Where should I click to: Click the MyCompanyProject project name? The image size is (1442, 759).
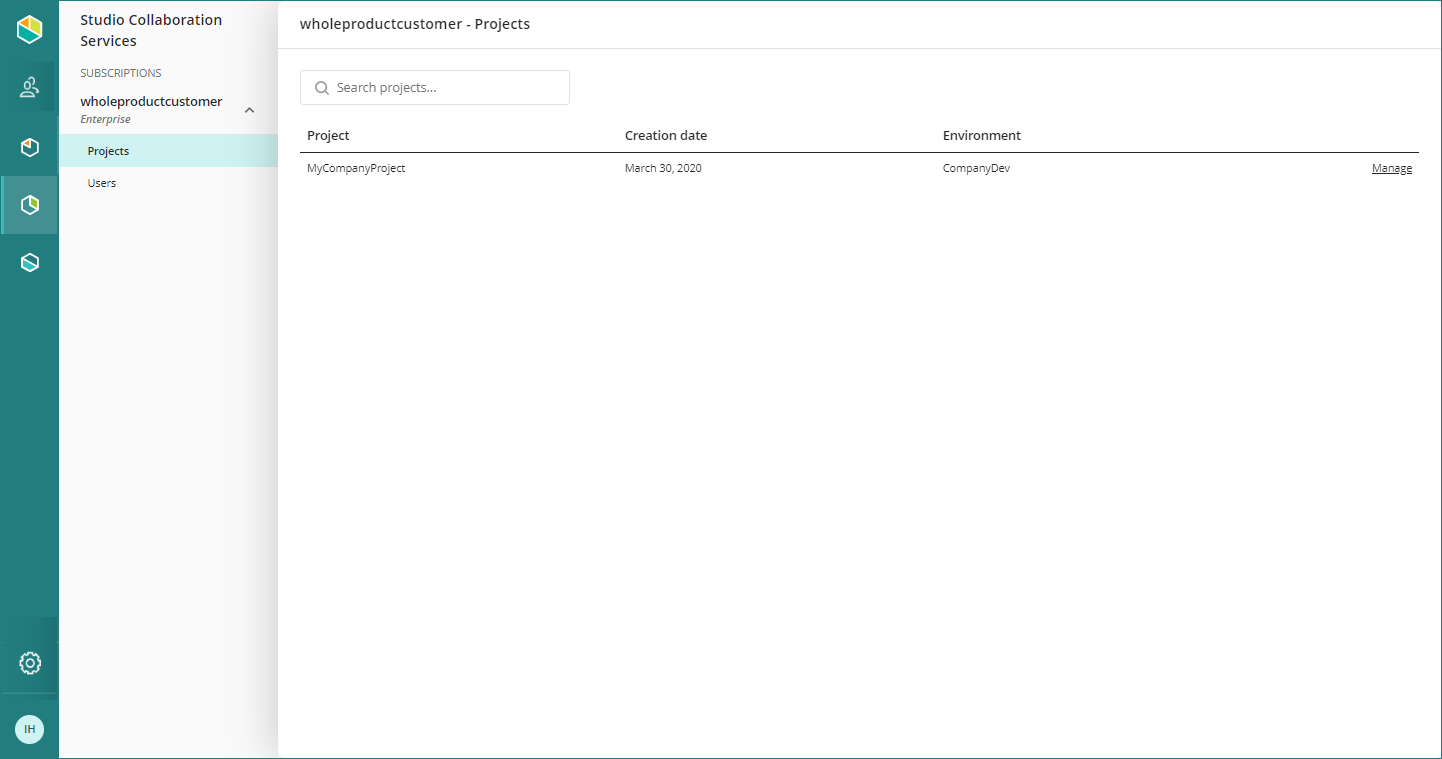click(356, 168)
